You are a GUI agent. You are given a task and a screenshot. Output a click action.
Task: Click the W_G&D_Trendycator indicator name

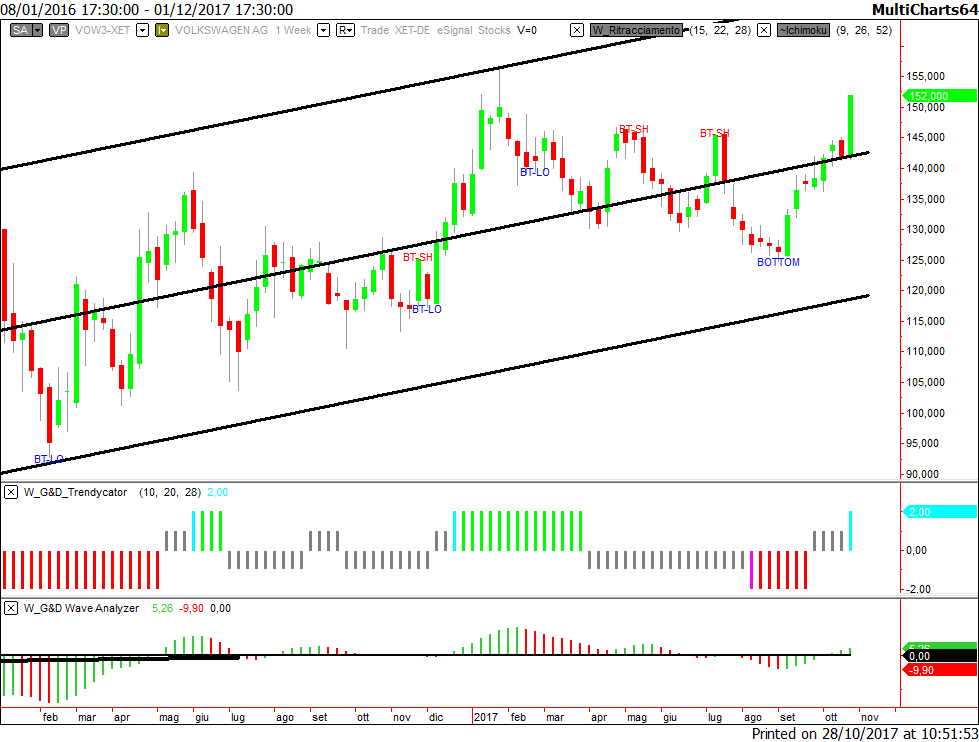pos(76,492)
